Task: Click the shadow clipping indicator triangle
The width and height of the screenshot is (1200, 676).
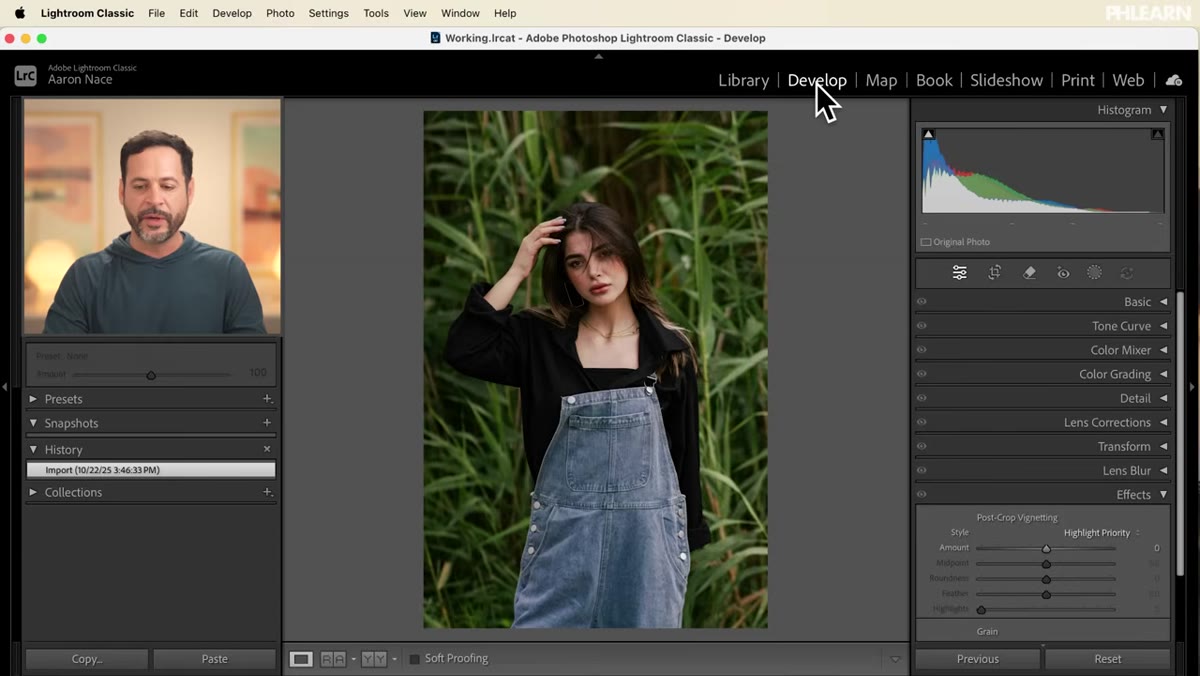Action: 928,134
